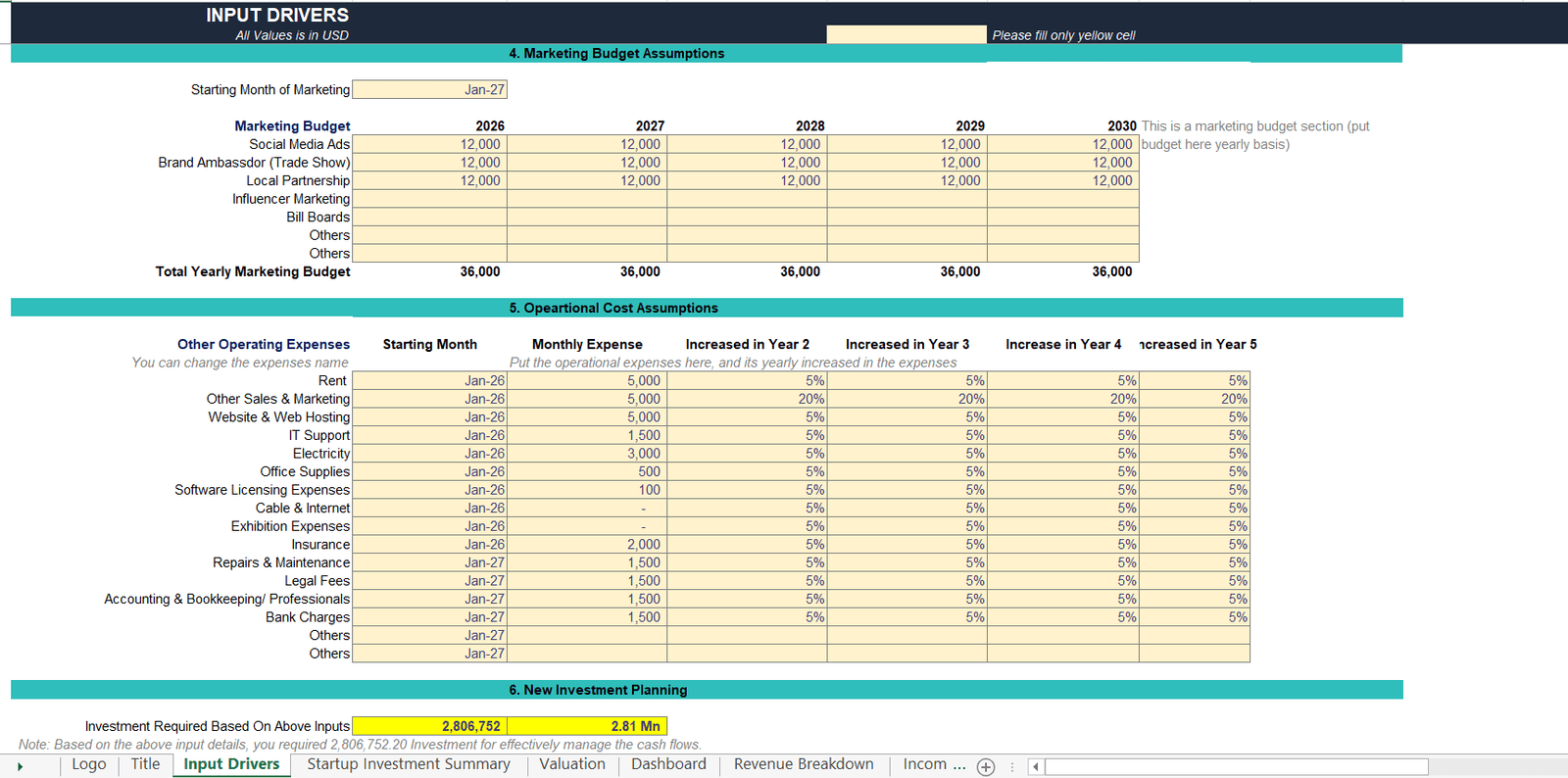
Task: Click the sheet tab scroll right arrow
Action: coord(20,766)
